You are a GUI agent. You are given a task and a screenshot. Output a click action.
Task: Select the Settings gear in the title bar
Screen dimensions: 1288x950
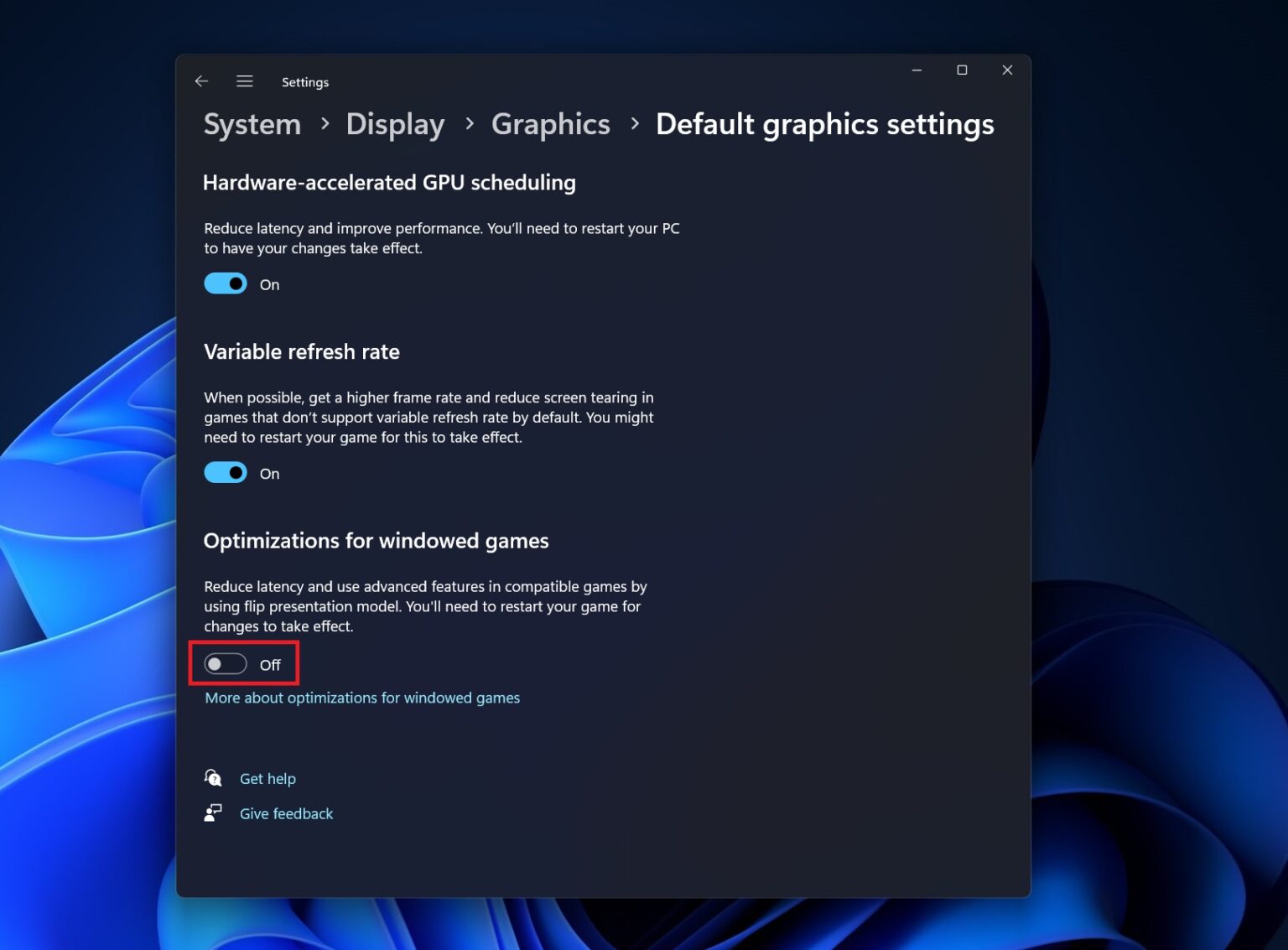[x=305, y=81]
